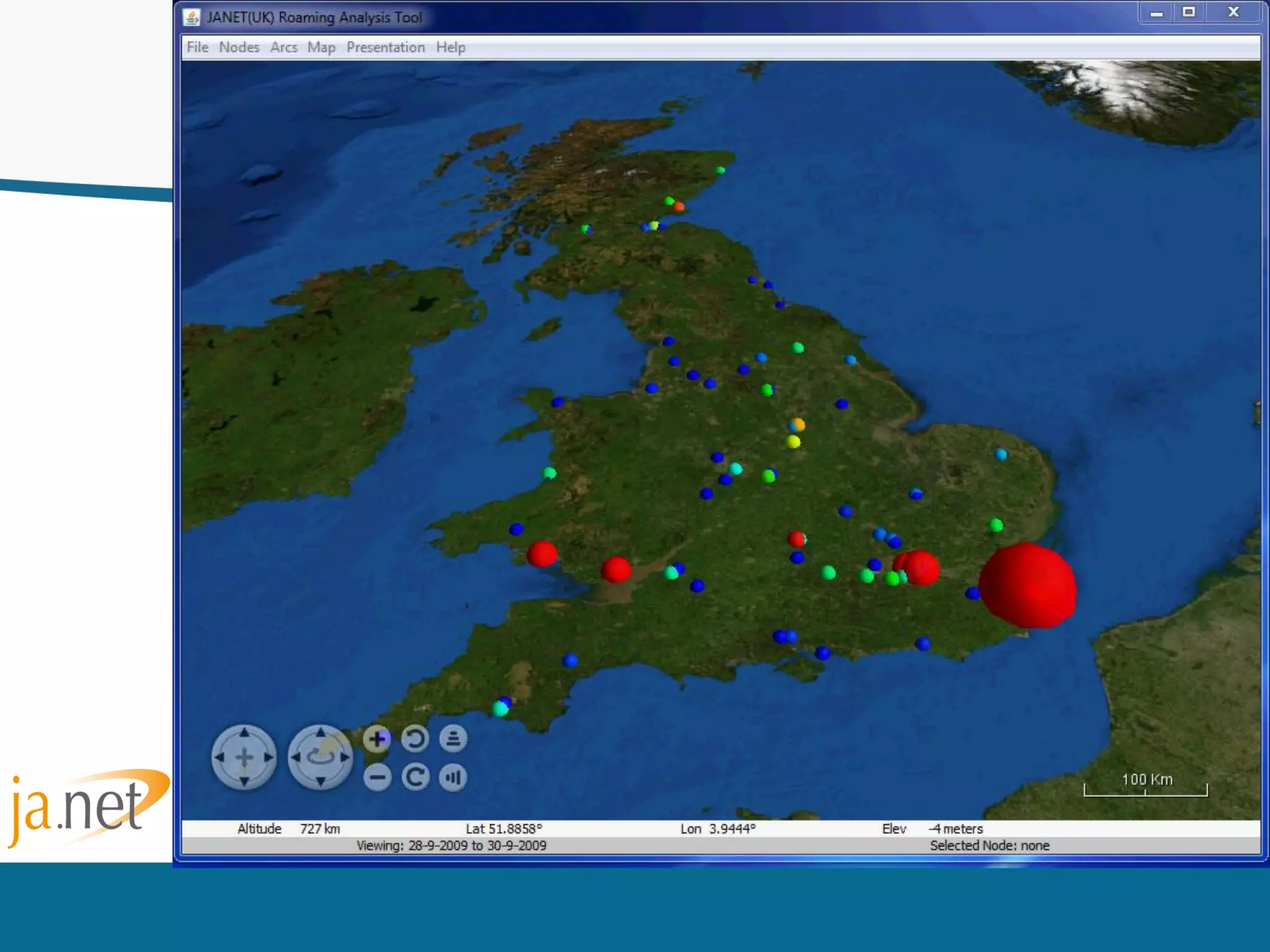Open the Arcs menu
Screen dimensions: 1270x952
coord(283,47)
